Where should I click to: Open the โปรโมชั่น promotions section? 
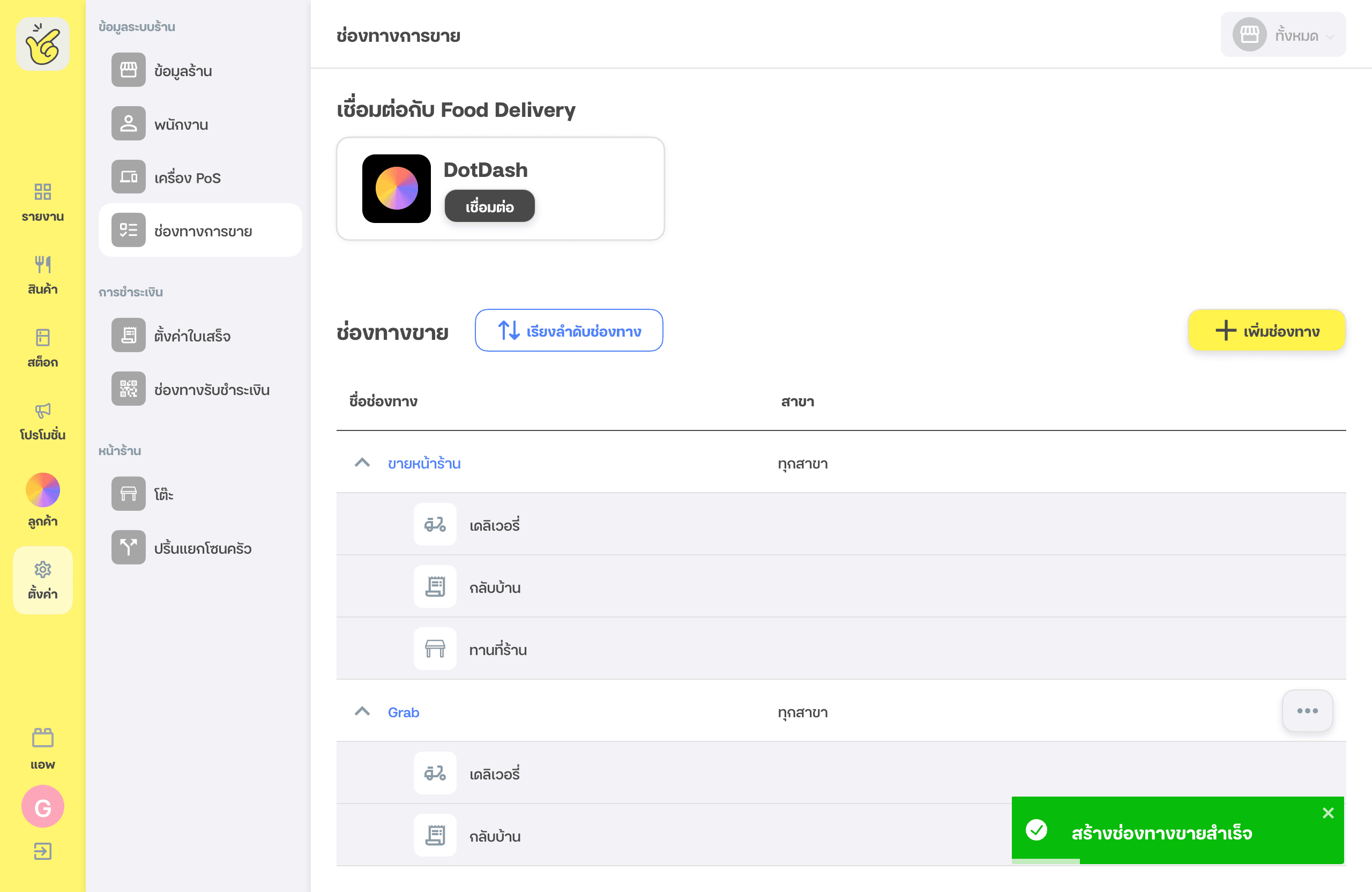click(x=43, y=420)
